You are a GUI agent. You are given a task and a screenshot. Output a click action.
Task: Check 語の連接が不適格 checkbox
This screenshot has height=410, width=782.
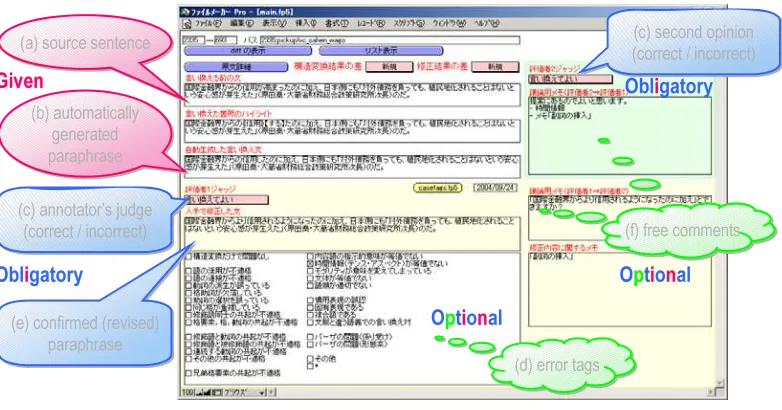point(189,278)
